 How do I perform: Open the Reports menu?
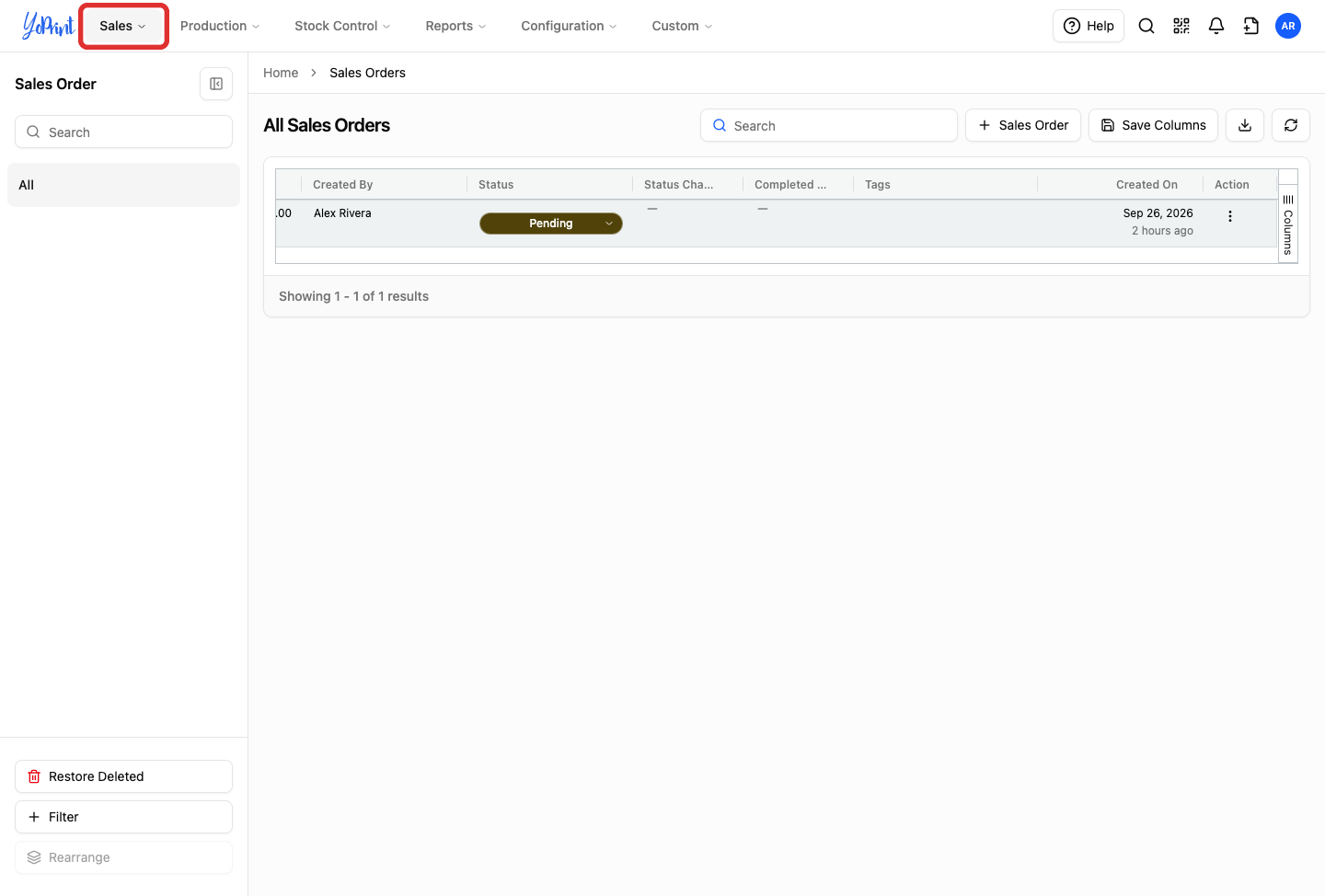tap(455, 26)
